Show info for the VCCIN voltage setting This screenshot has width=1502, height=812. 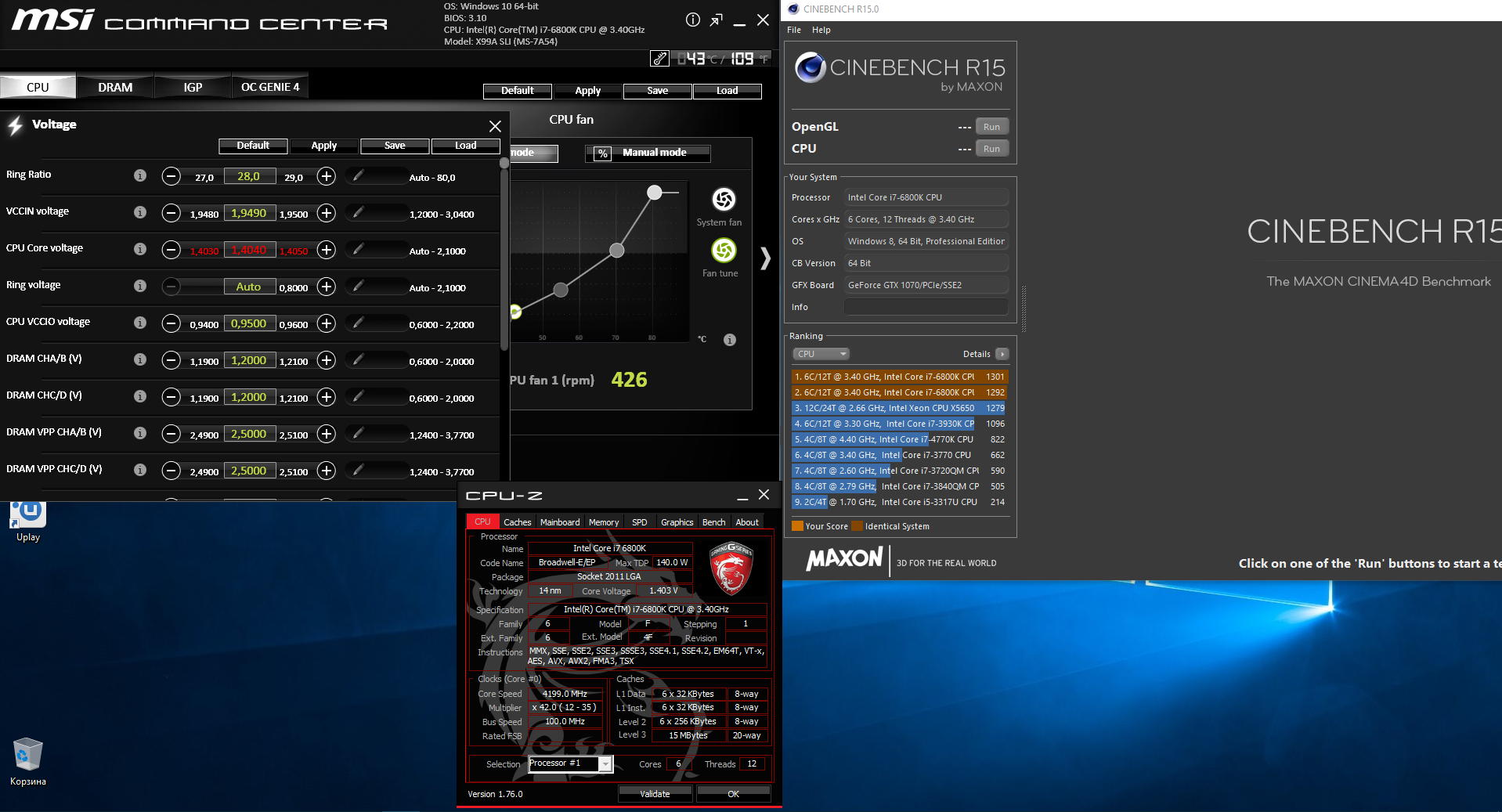[140, 212]
